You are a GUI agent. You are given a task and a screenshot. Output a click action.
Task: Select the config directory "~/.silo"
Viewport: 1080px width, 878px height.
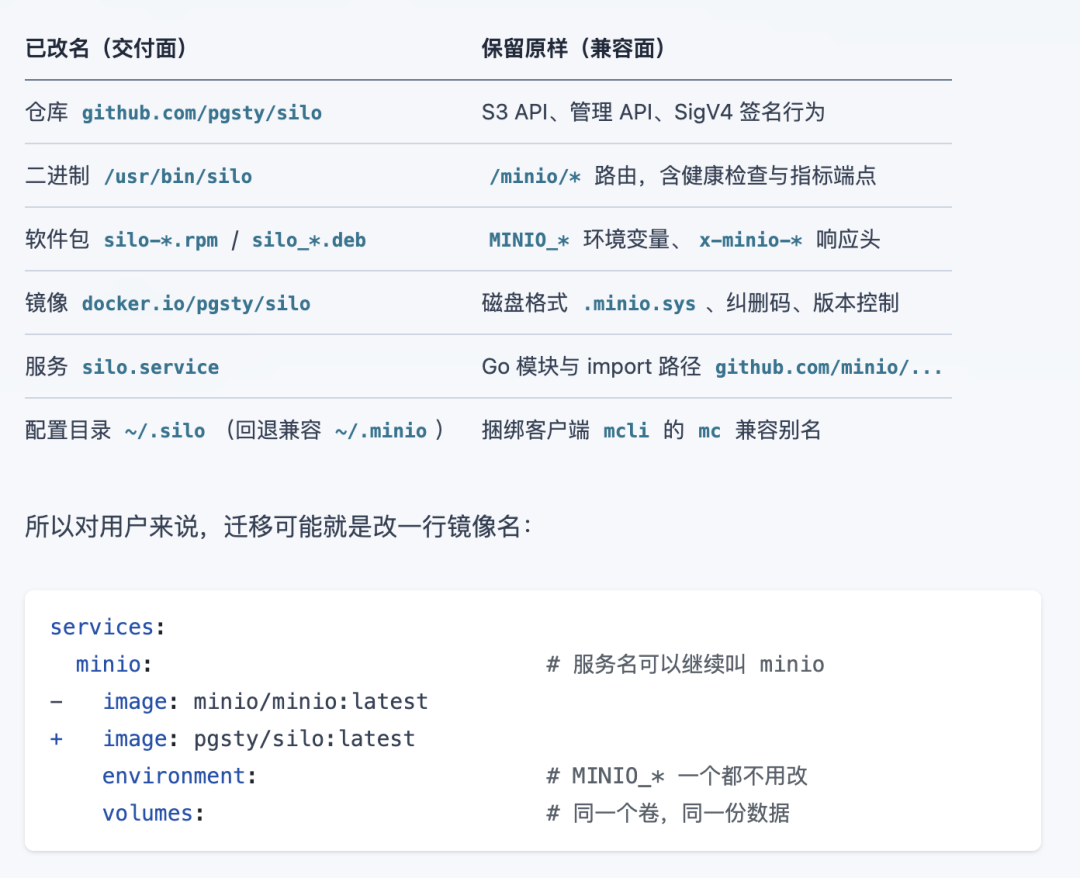coord(165,431)
